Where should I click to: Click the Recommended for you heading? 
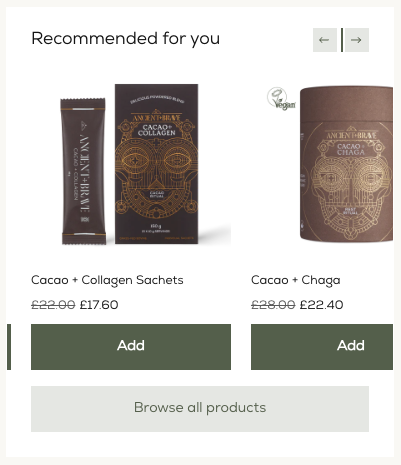click(126, 39)
